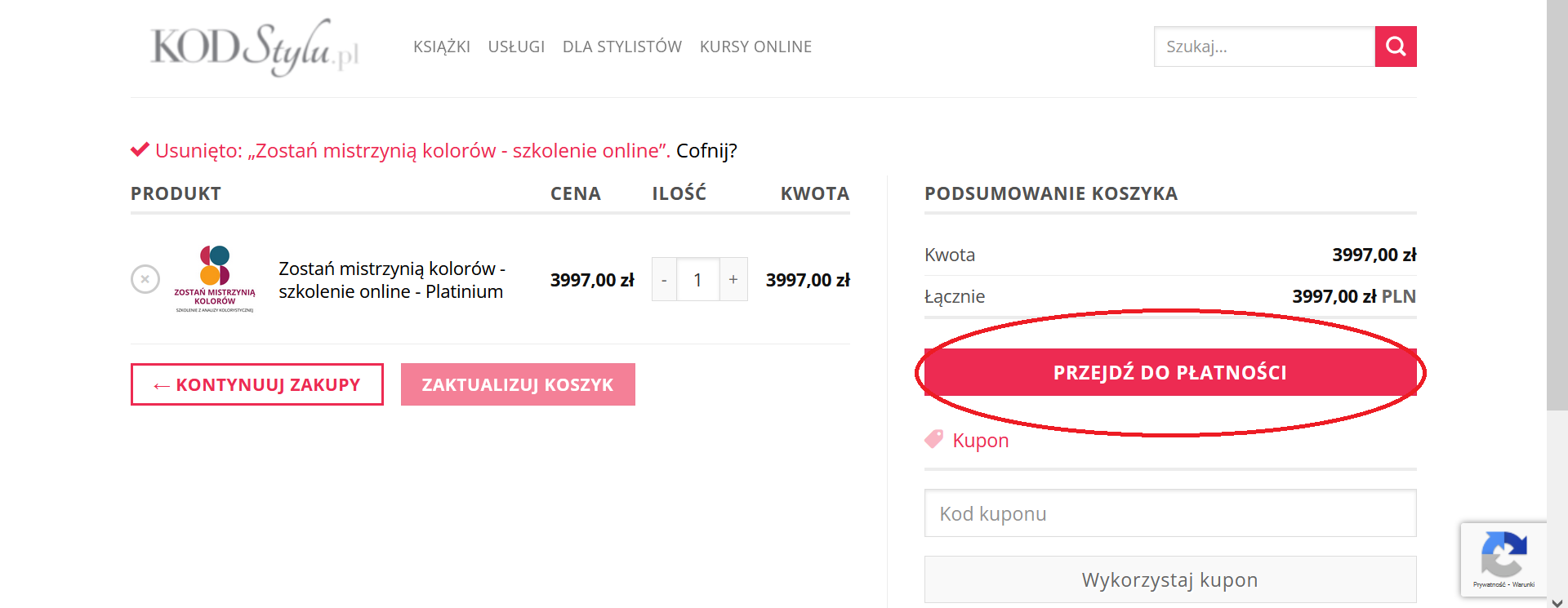Decrease quantity with the minus button

(664, 280)
